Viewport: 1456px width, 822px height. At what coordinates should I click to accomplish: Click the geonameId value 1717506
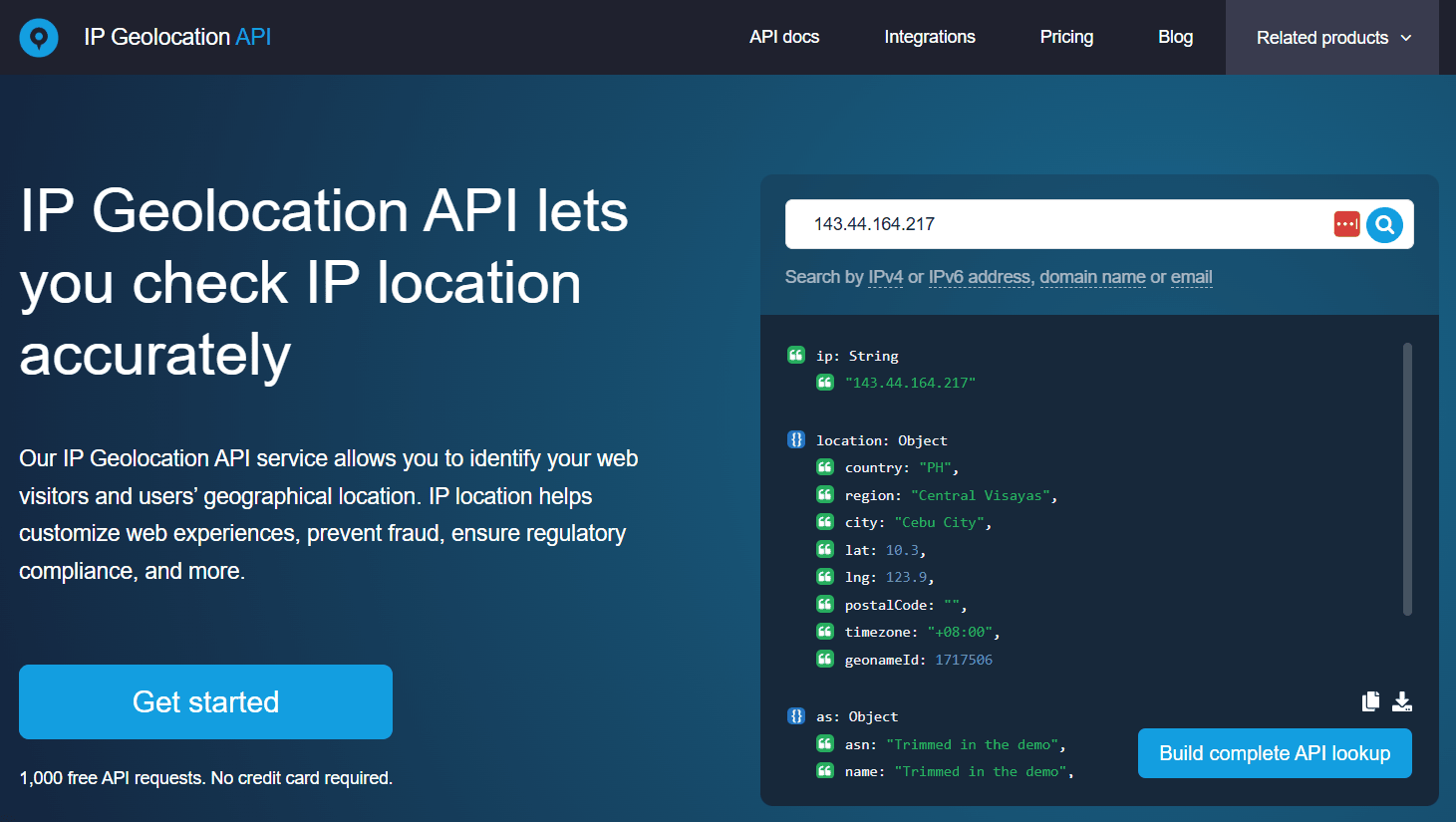(x=964, y=660)
